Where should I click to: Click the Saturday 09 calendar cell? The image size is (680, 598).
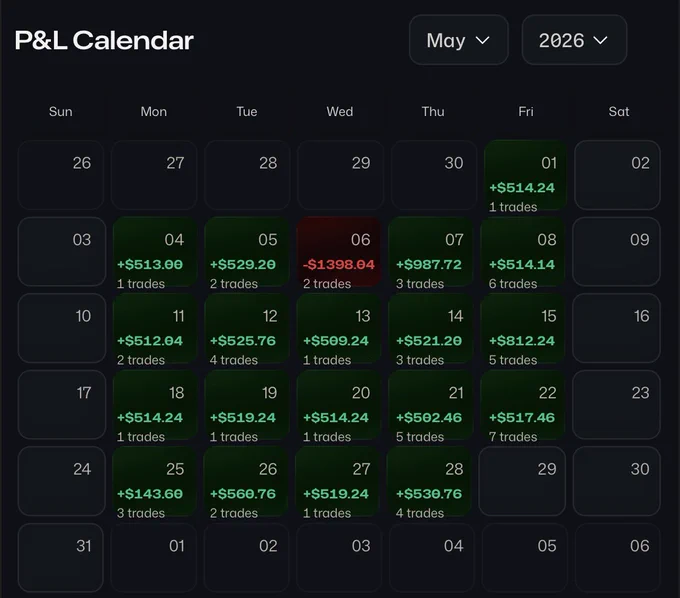(x=616, y=252)
